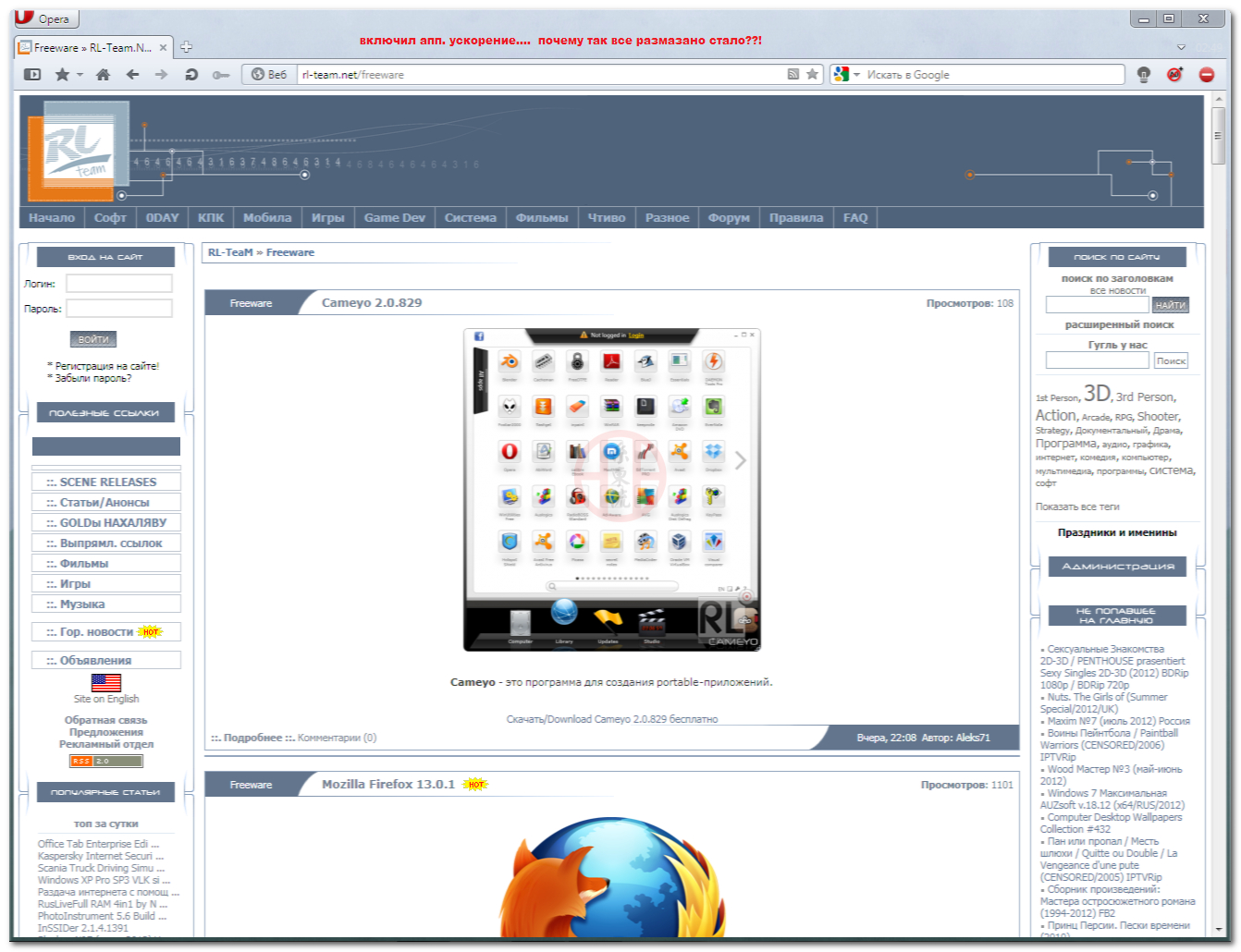
Task: Subscribe via the RSS feed icon in address bar
Action: click(793, 75)
